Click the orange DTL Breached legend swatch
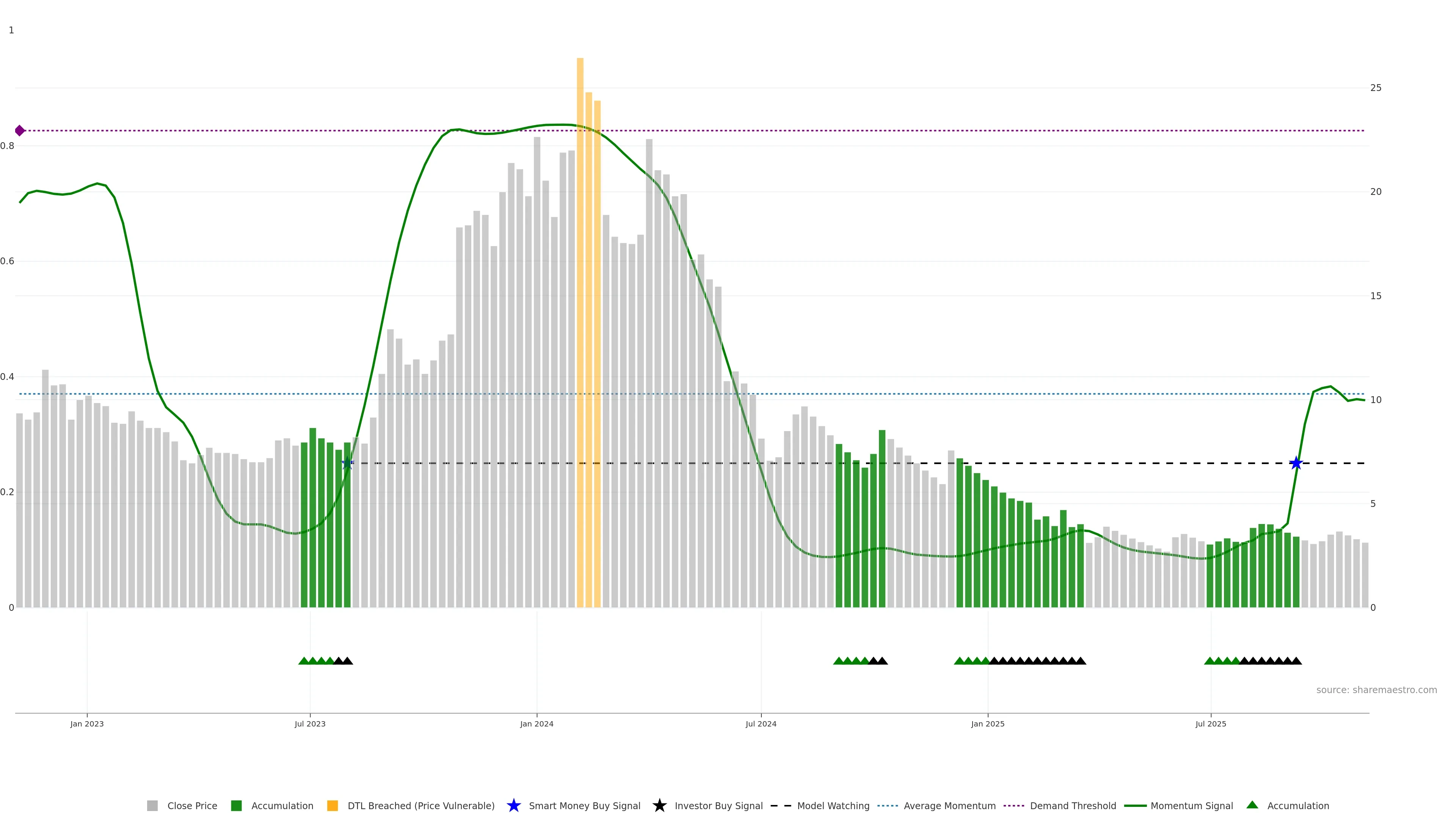1456x819 pixels. pos(333,805)
